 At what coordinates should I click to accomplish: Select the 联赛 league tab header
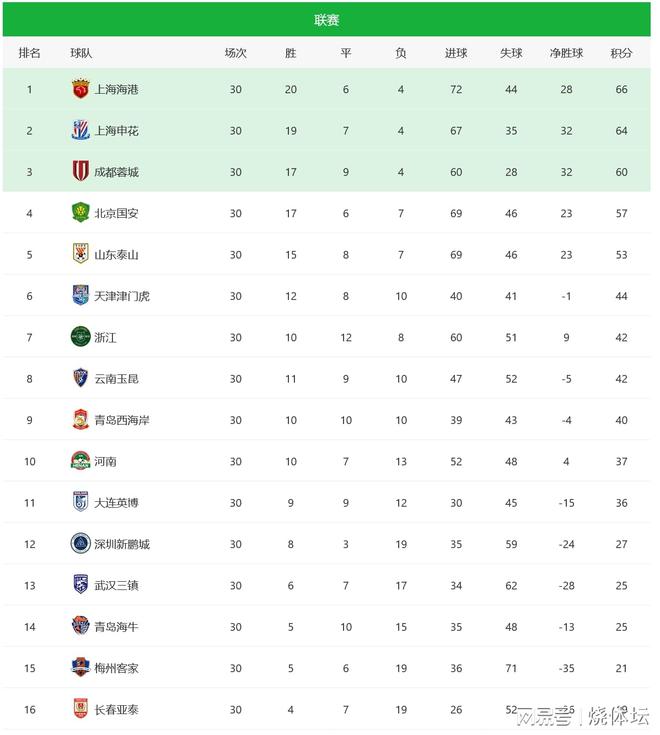(326, 20)
